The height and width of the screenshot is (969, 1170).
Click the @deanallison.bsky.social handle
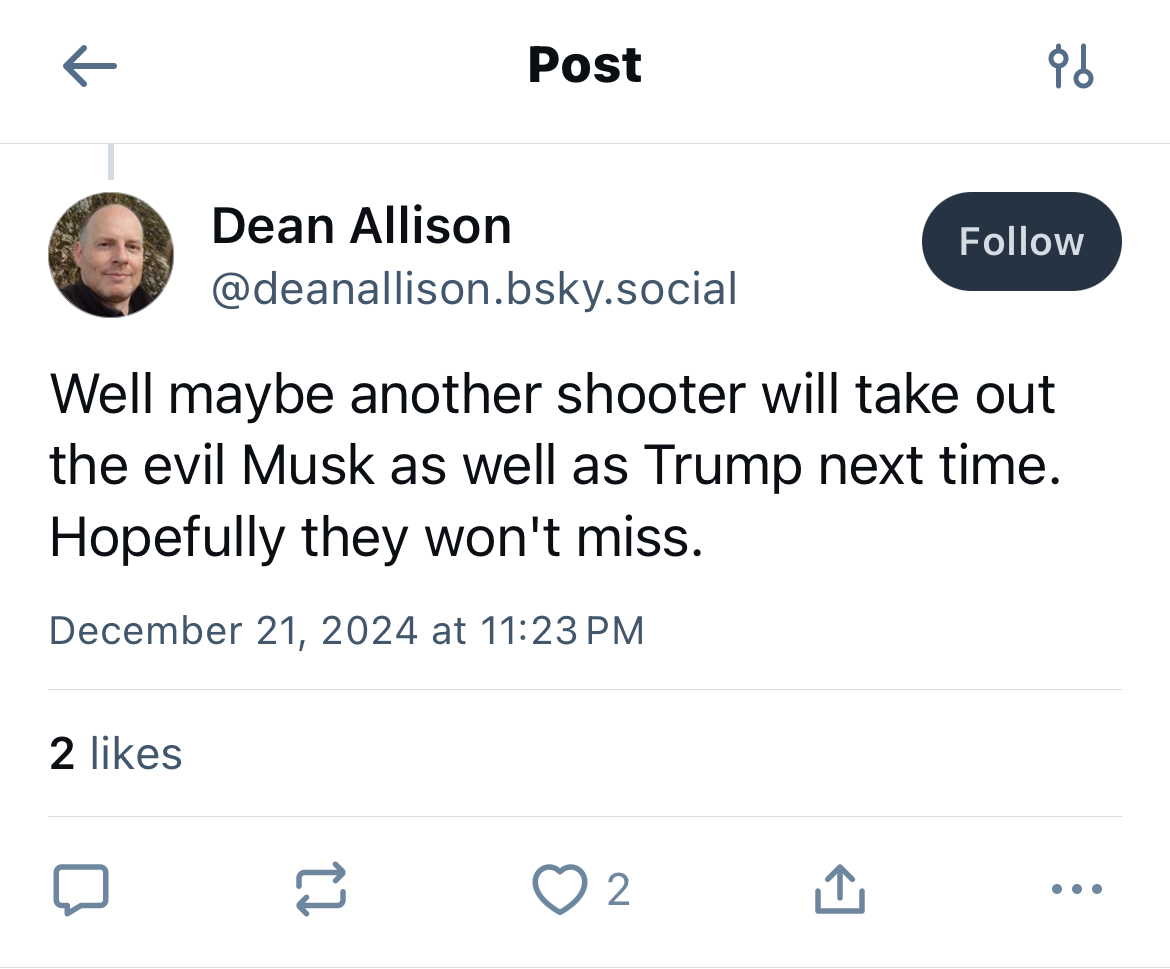474,288
